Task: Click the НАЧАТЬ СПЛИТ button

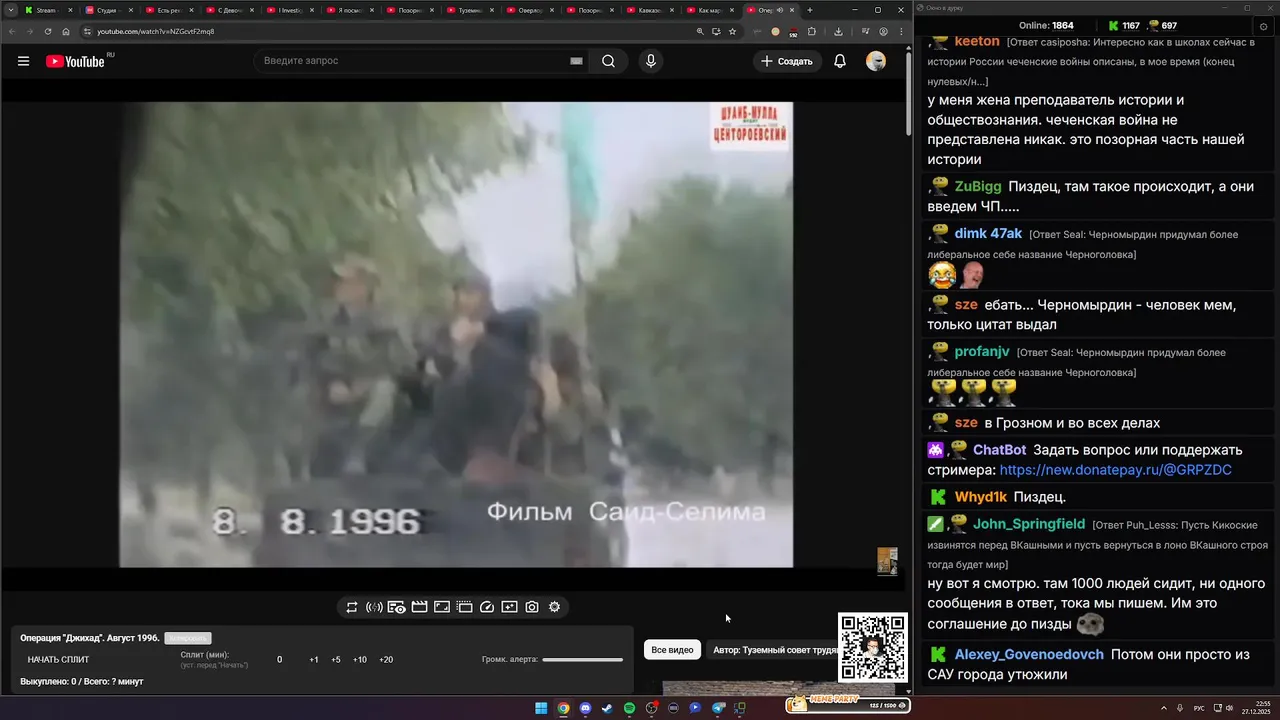Action: click(58, 660)
